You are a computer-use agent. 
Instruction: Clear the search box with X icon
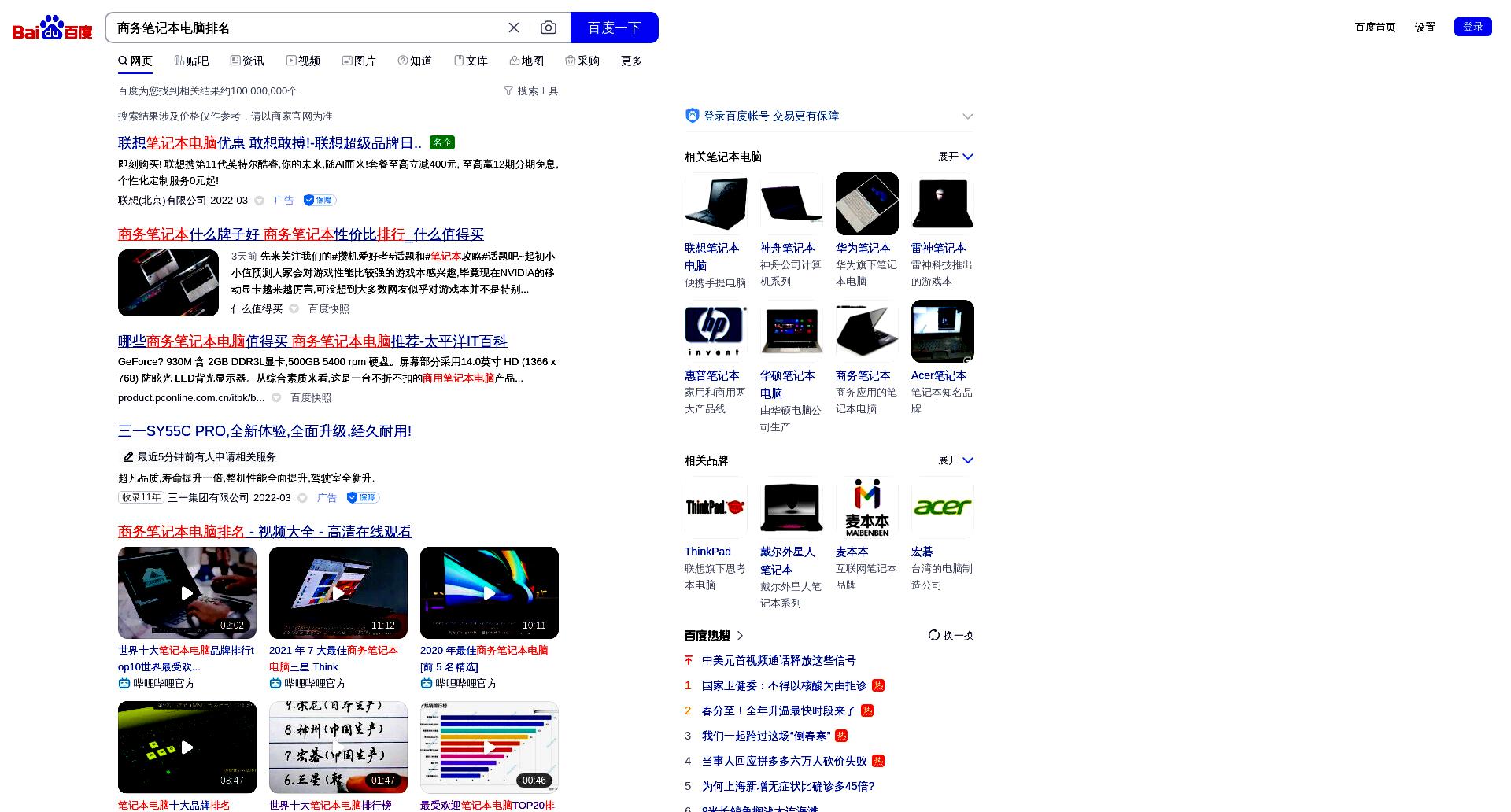click(514, 28)
